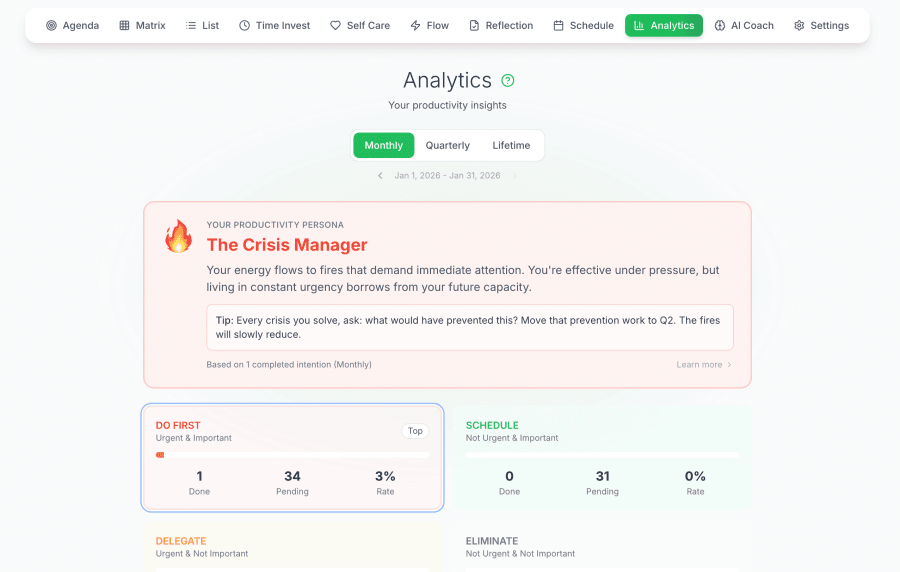
Task: Open the Analytics help question mark
Action: 507,80
